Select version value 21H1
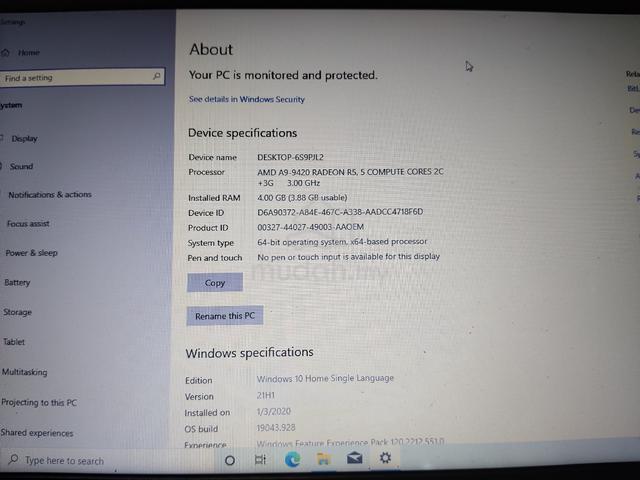 (266, 396)
